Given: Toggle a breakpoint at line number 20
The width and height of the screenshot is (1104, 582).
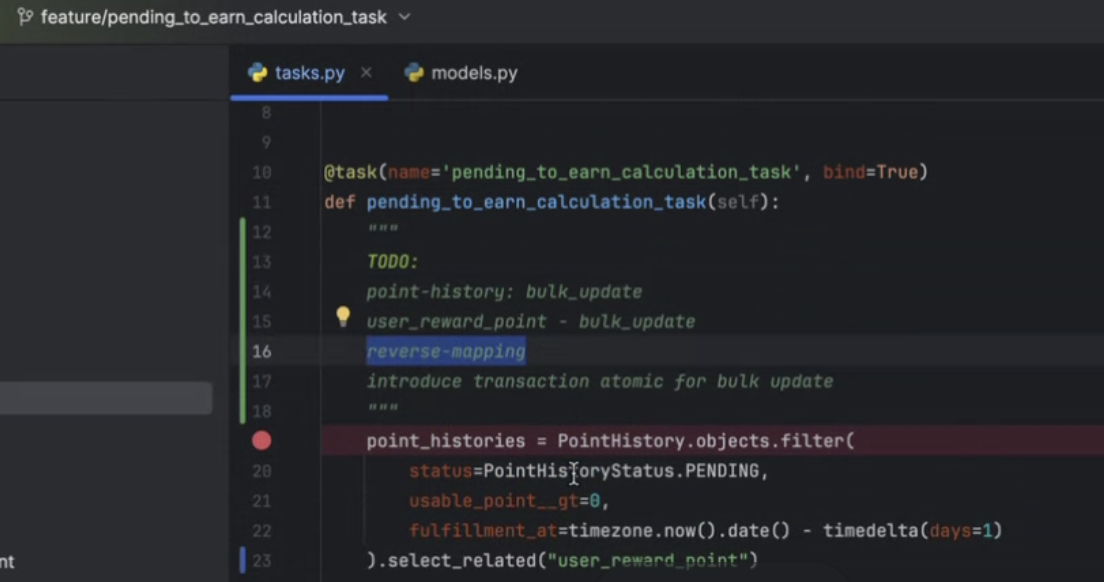Looking at the screenshot, I should [x=261, y=471].
